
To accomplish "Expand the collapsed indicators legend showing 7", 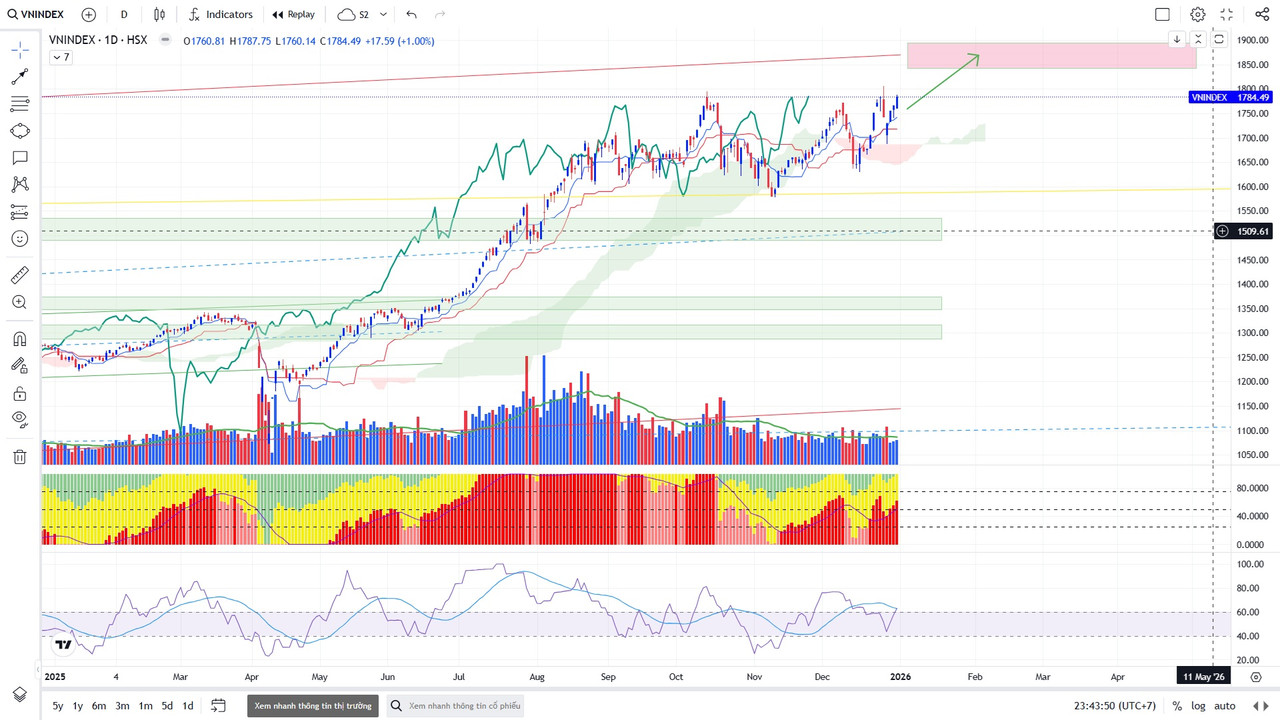I will [61, 57].
